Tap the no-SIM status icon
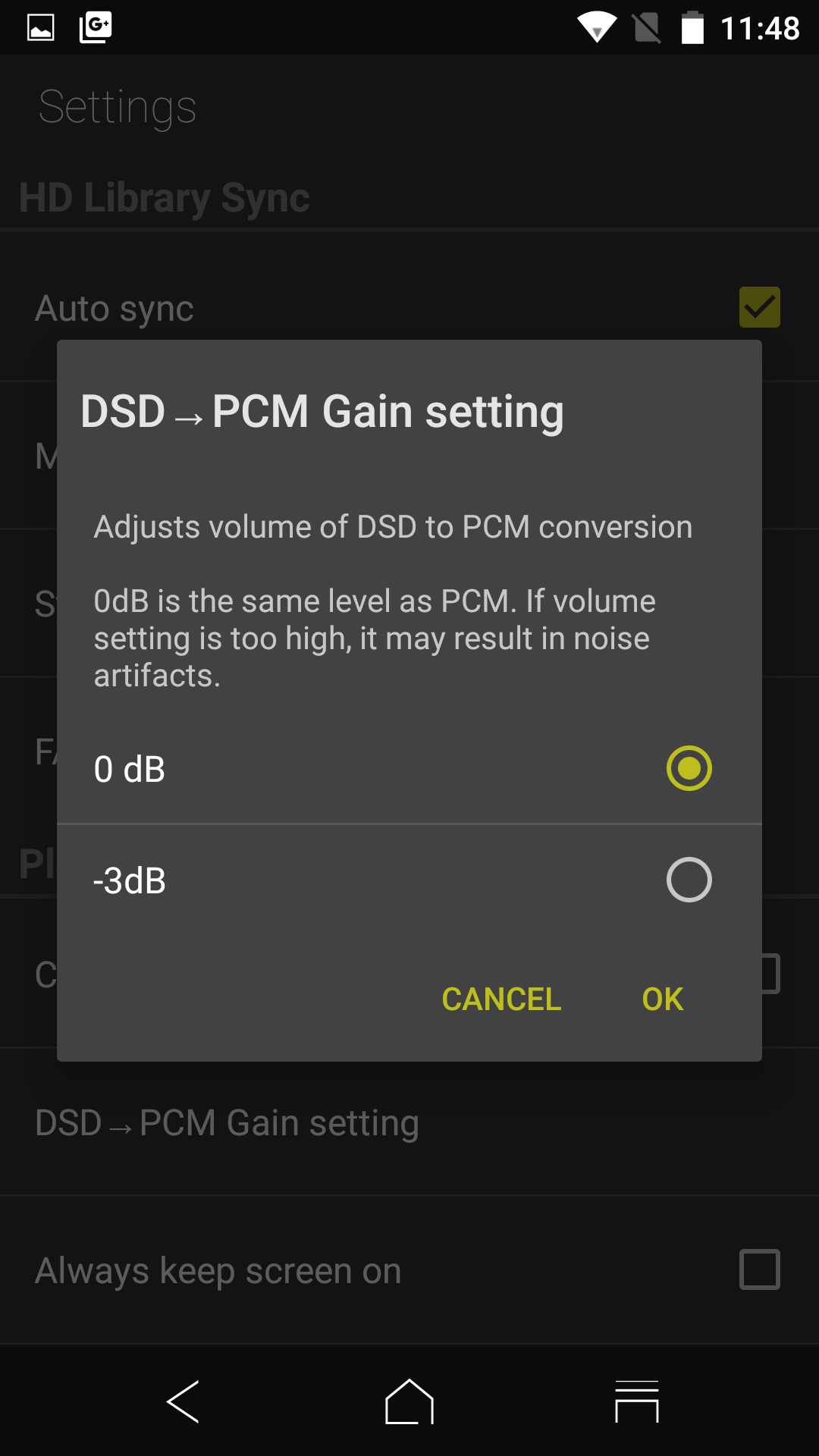 point(647,28)
